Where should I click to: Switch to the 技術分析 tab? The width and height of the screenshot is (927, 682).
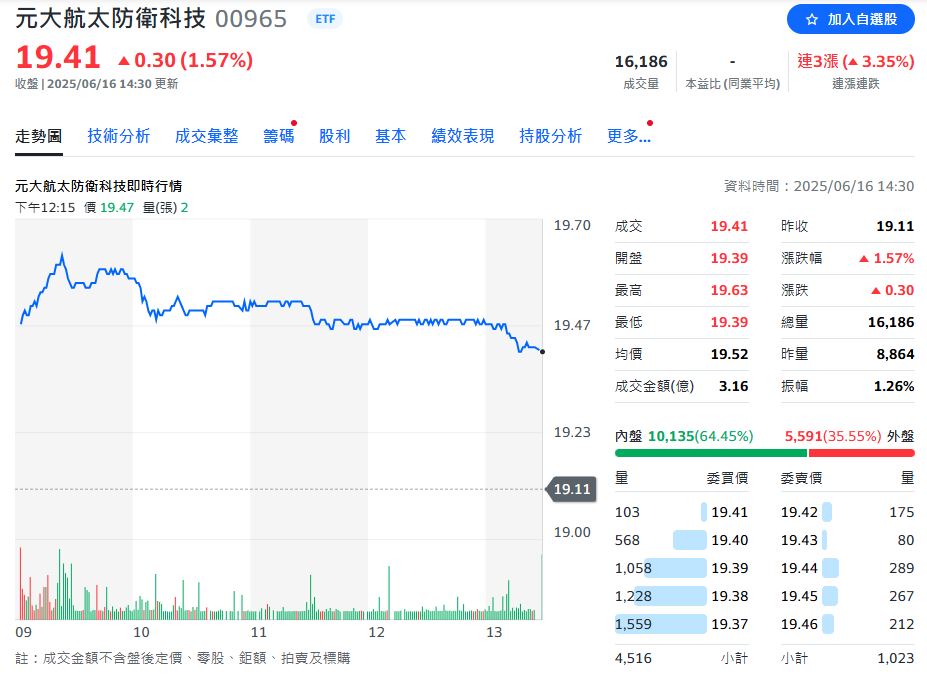(x=119, y=136)
